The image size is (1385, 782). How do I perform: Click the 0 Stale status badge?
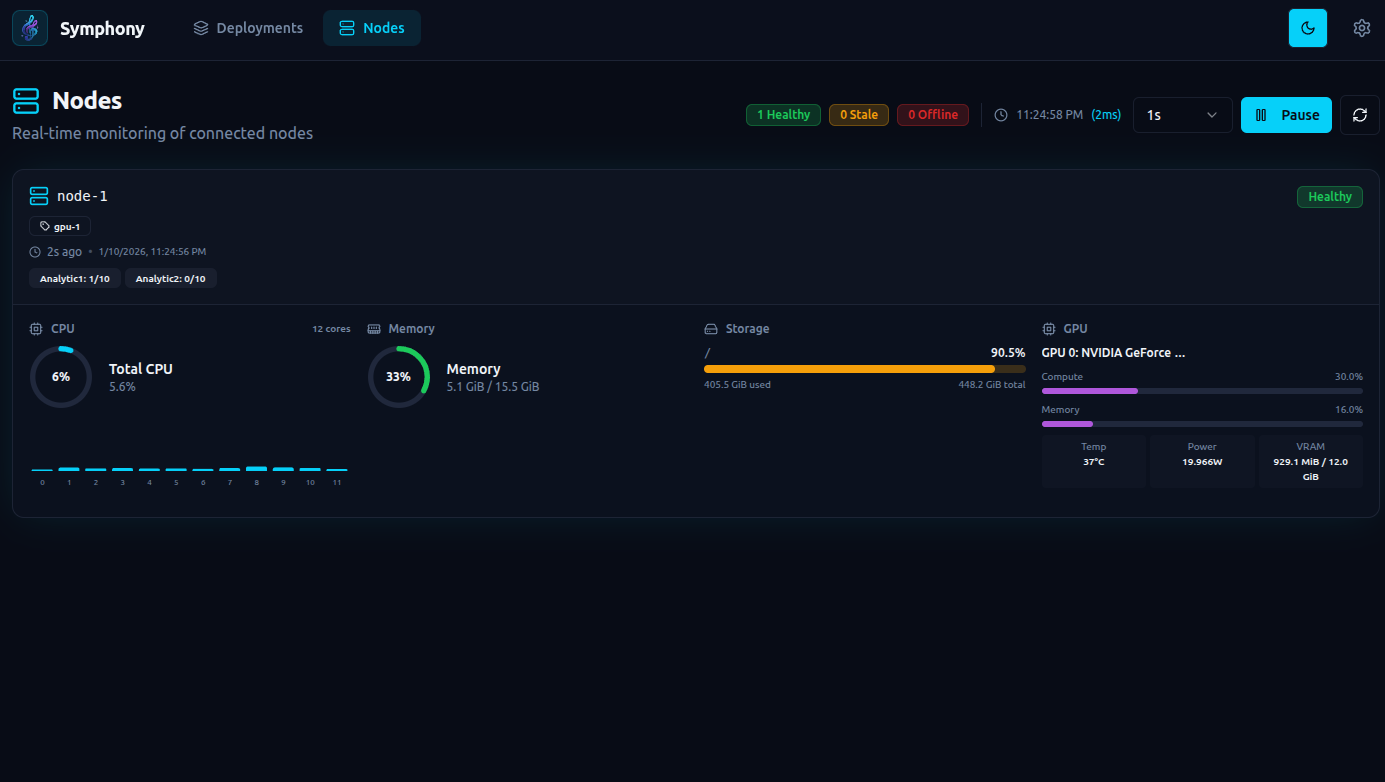(x=859, y=115)
